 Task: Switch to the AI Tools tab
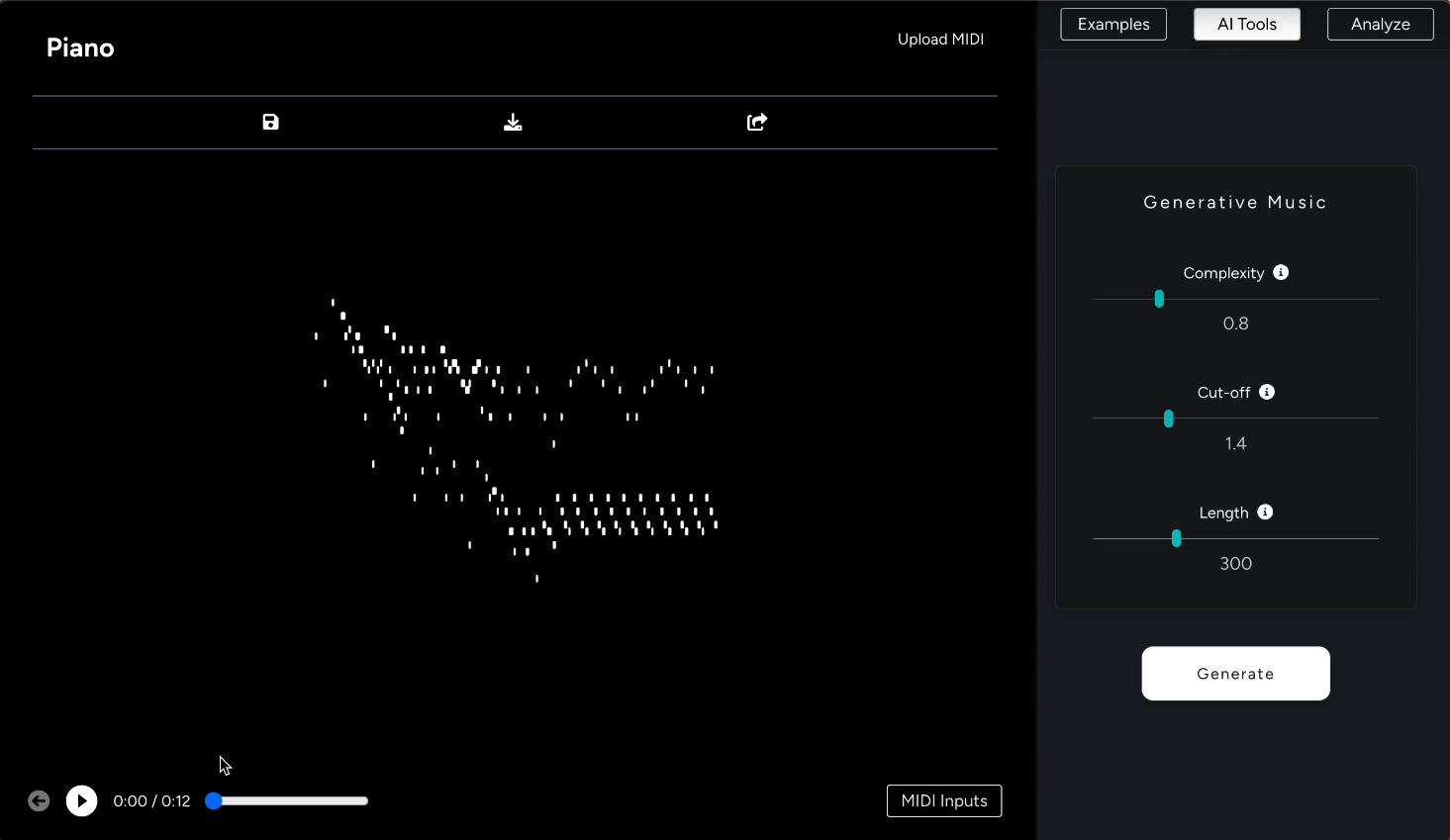1247,24
